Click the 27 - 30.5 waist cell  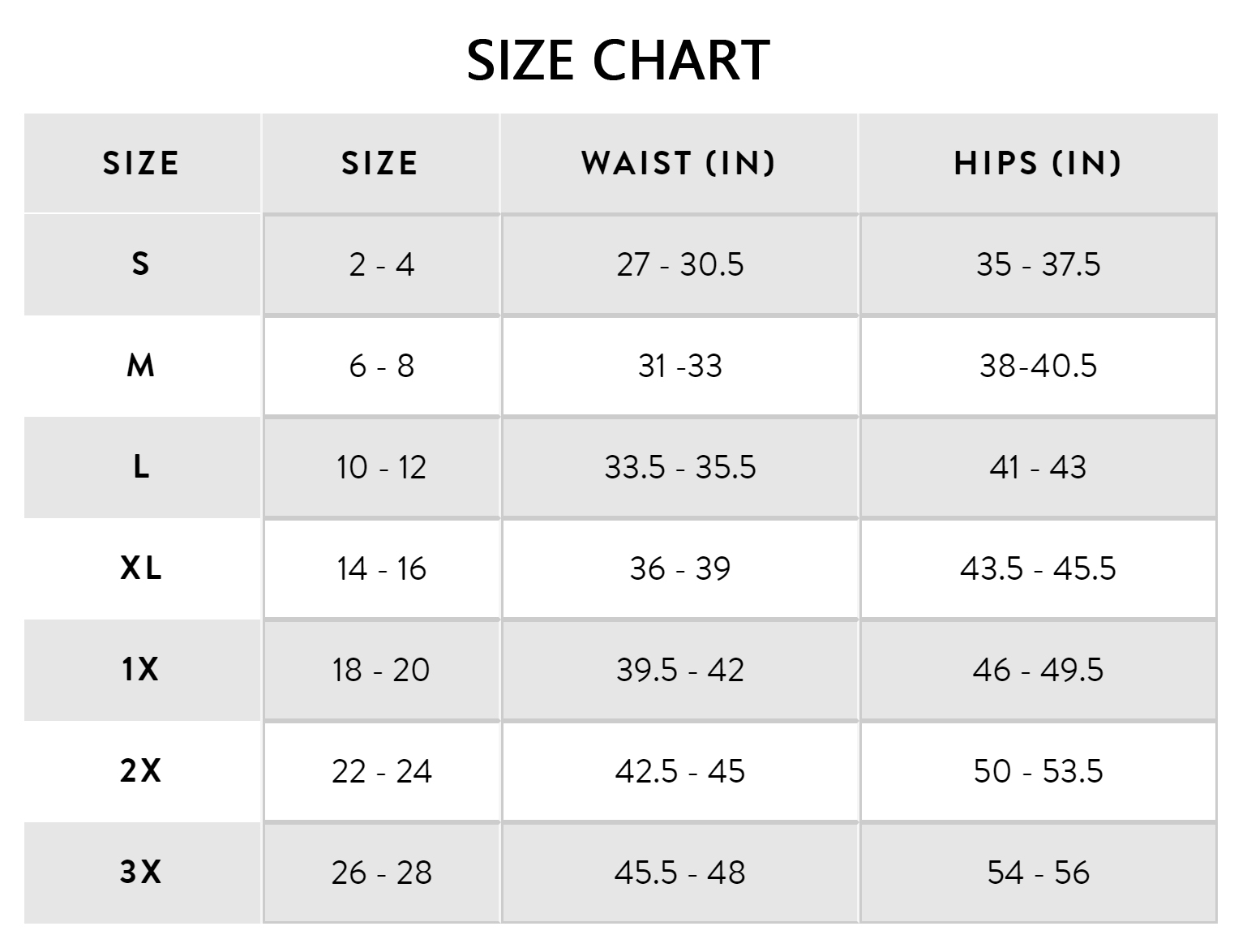click(x=679, y=264)
